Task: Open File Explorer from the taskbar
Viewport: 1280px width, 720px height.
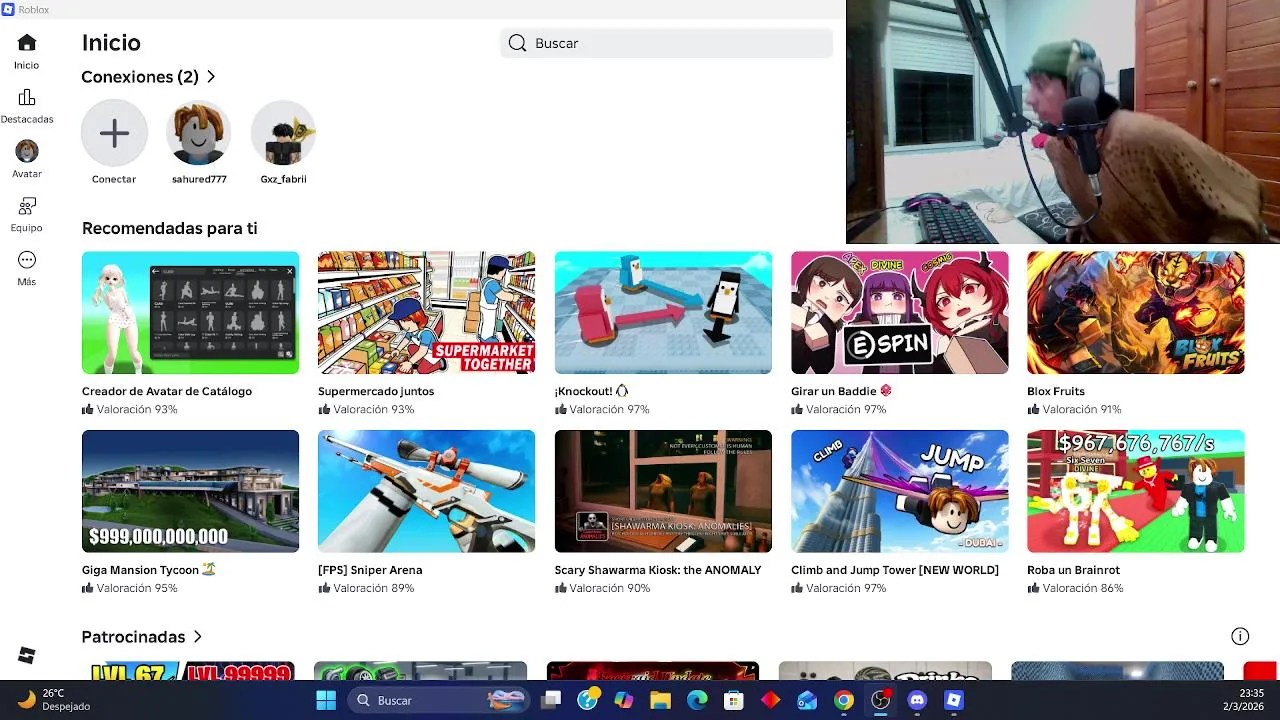Action: [x=661, y=700]
